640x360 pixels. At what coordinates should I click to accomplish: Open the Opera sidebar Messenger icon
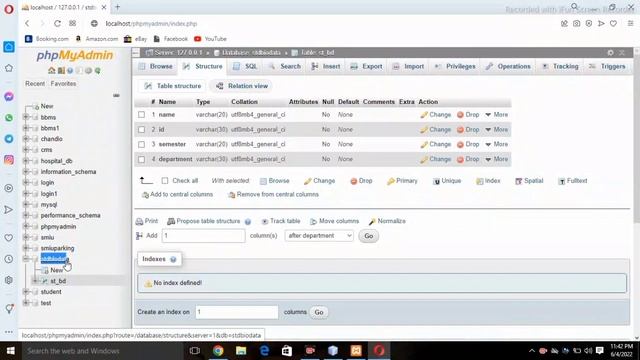(9, 97)
